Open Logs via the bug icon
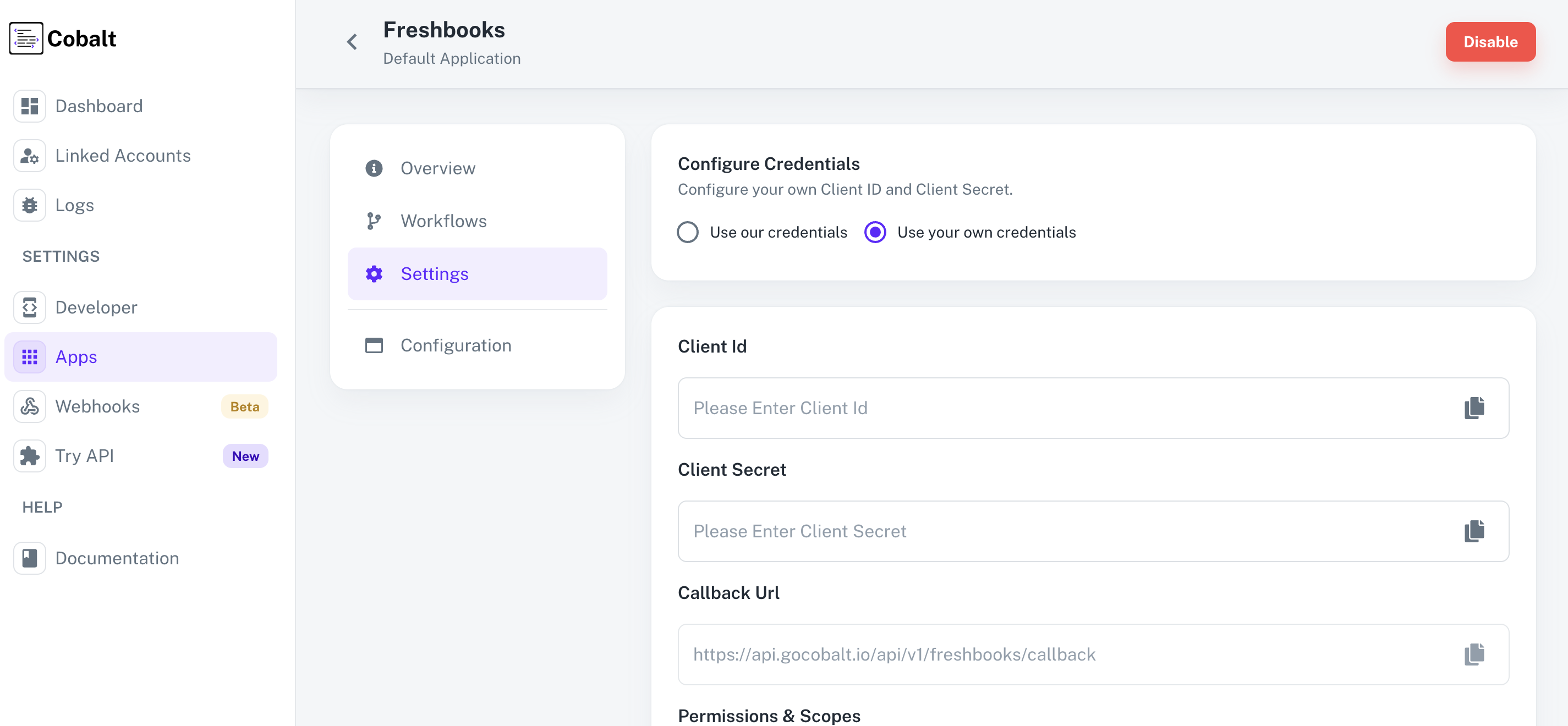The width and height of the screenshot is (1568, 726). click(x=29, y=205)
